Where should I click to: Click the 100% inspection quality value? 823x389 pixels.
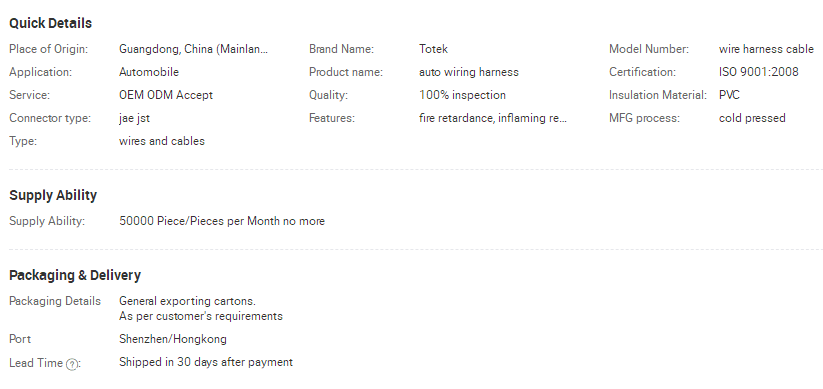462,95
